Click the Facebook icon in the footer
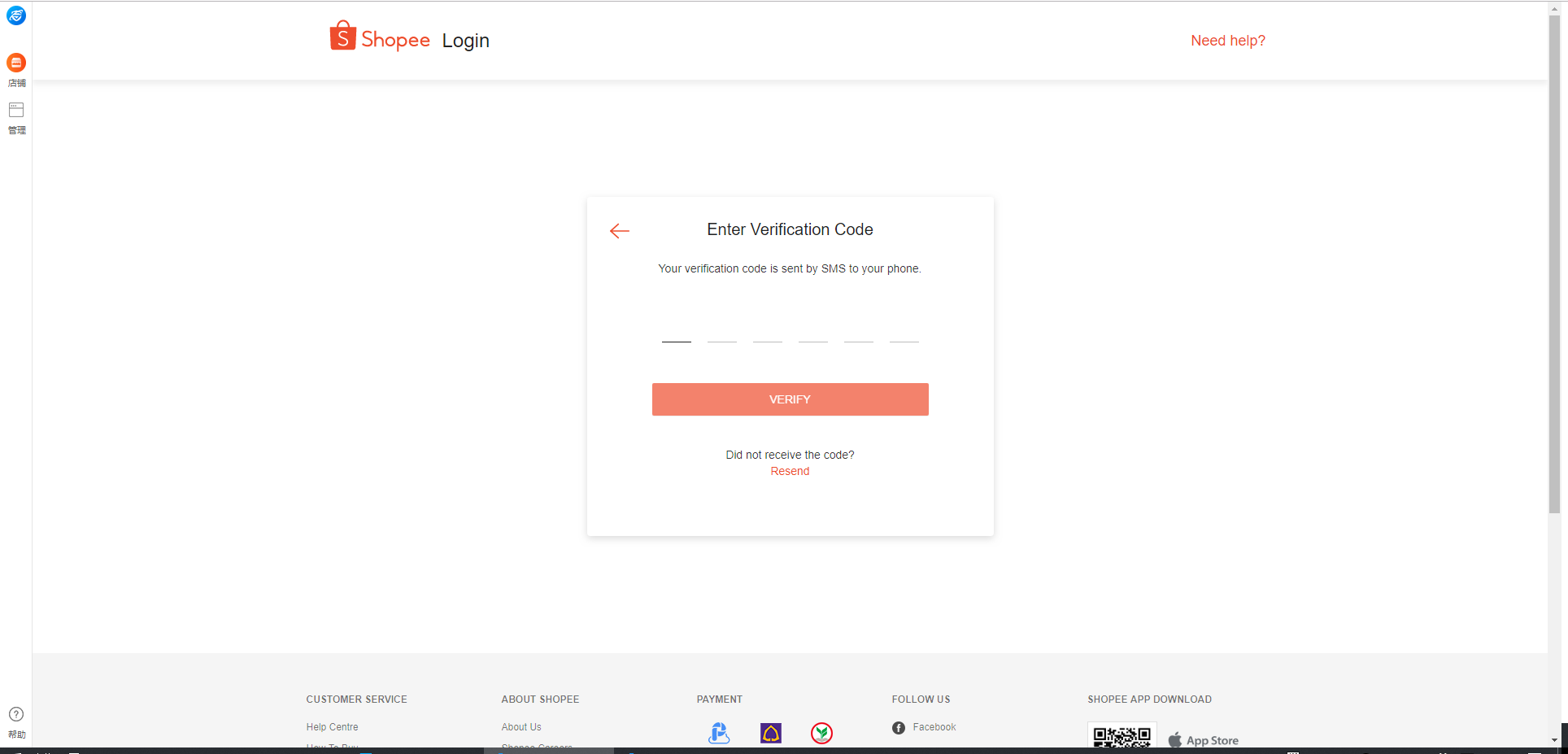1568x754 pixels. pos(899,728)
